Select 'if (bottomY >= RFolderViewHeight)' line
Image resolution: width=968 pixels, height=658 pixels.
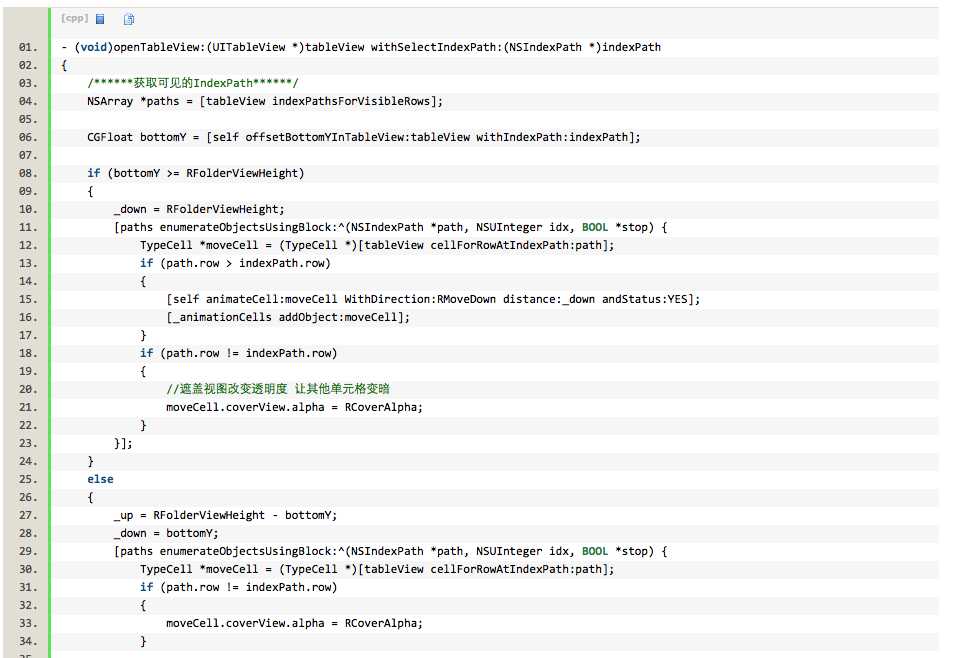pos(196,173)
